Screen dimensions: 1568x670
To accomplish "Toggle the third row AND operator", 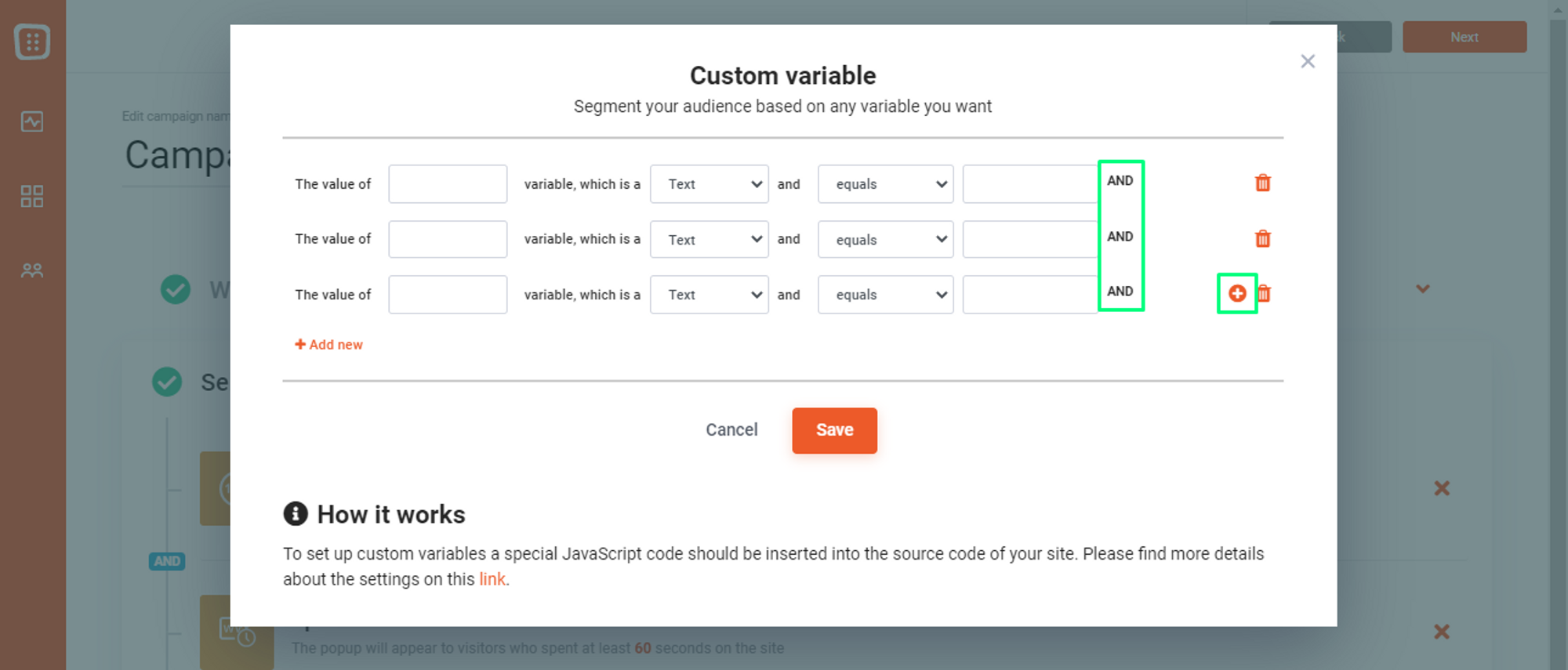I will pos(1120,292).
